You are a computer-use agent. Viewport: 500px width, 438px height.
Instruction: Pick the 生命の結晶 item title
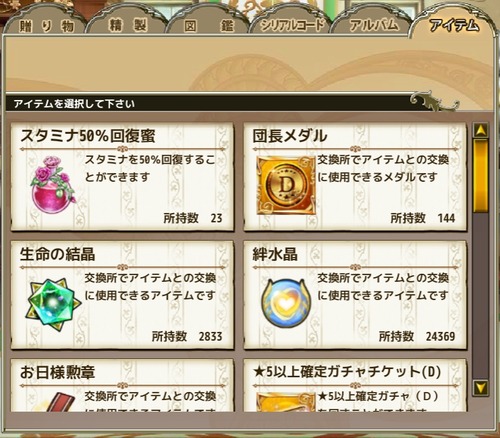click(x=57, y=254)
